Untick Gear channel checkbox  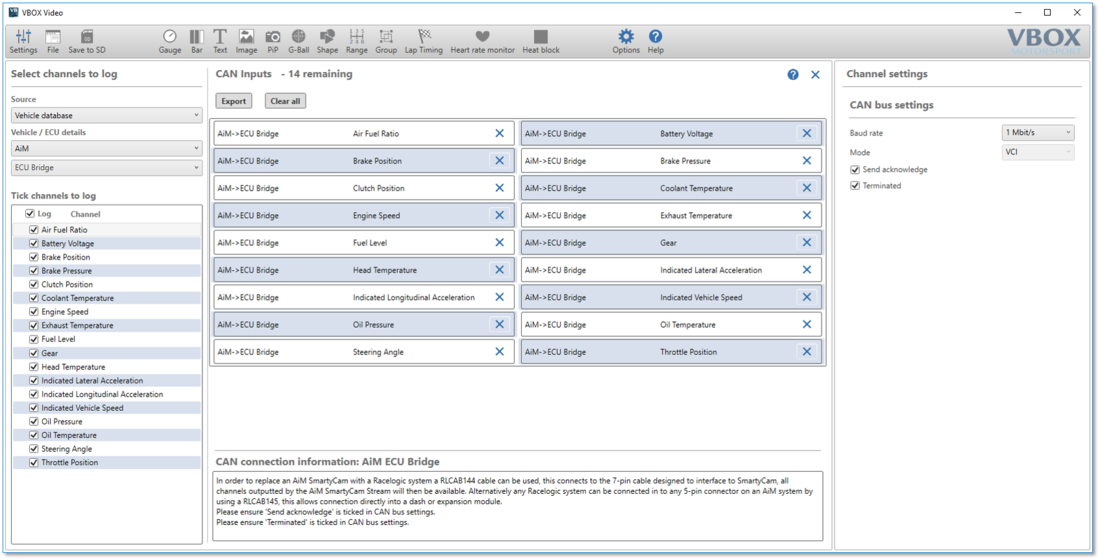34,353
